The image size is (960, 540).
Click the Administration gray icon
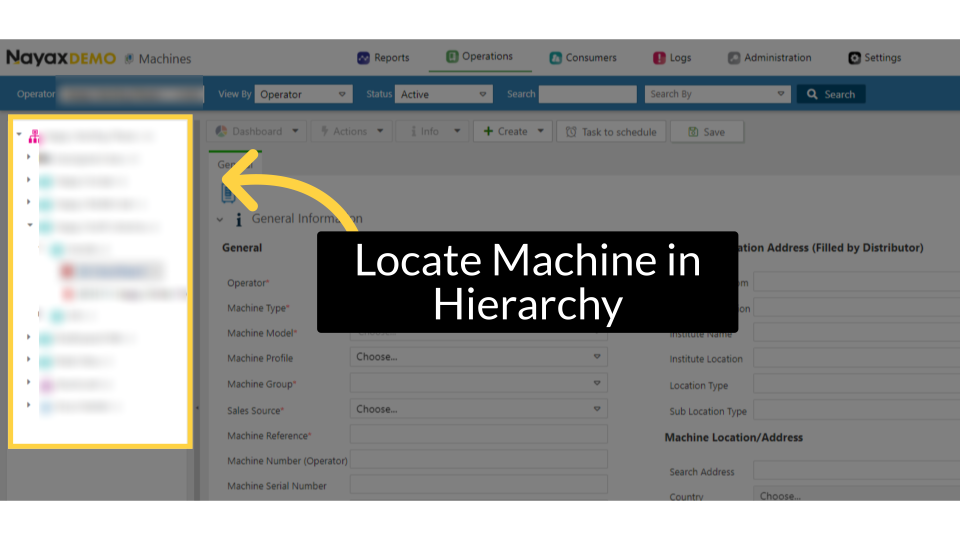tap(734, 58)
